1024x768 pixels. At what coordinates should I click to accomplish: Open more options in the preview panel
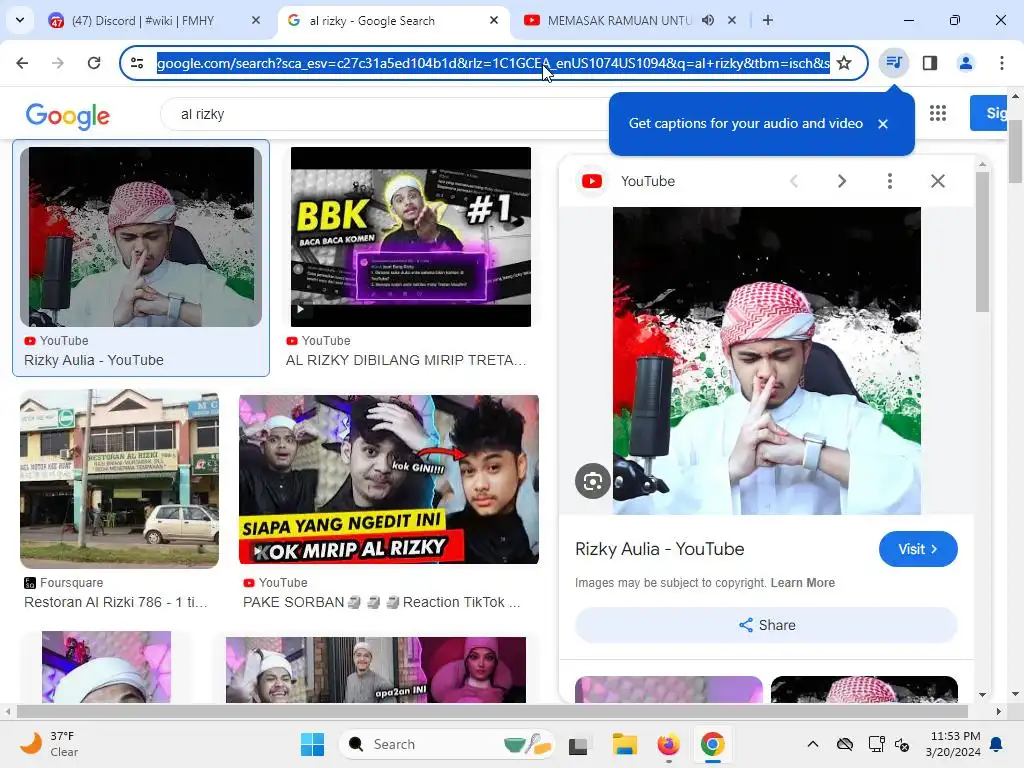click(889, 181)
